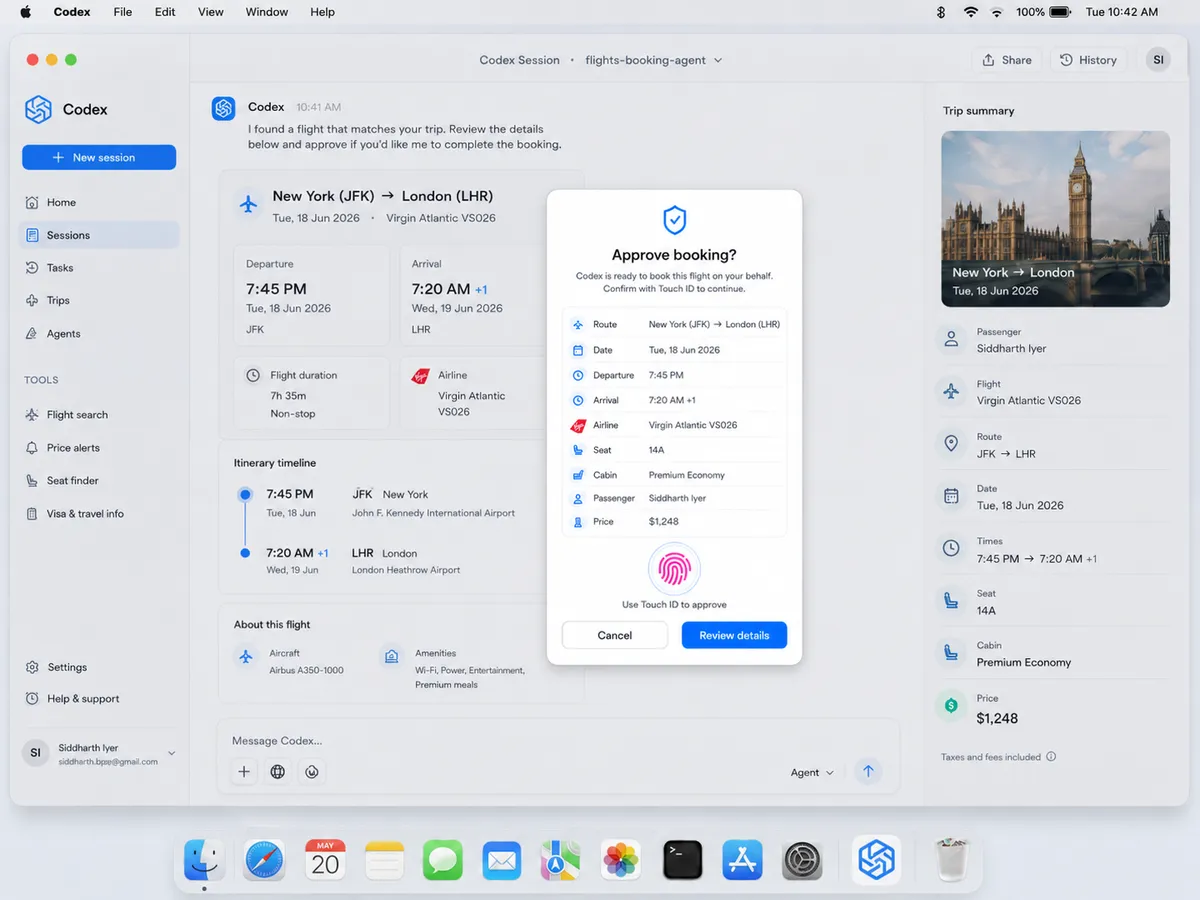Click the Bluetooth icon in menu bar
The image size is (1200, 900).
click(x=941, y=12)
